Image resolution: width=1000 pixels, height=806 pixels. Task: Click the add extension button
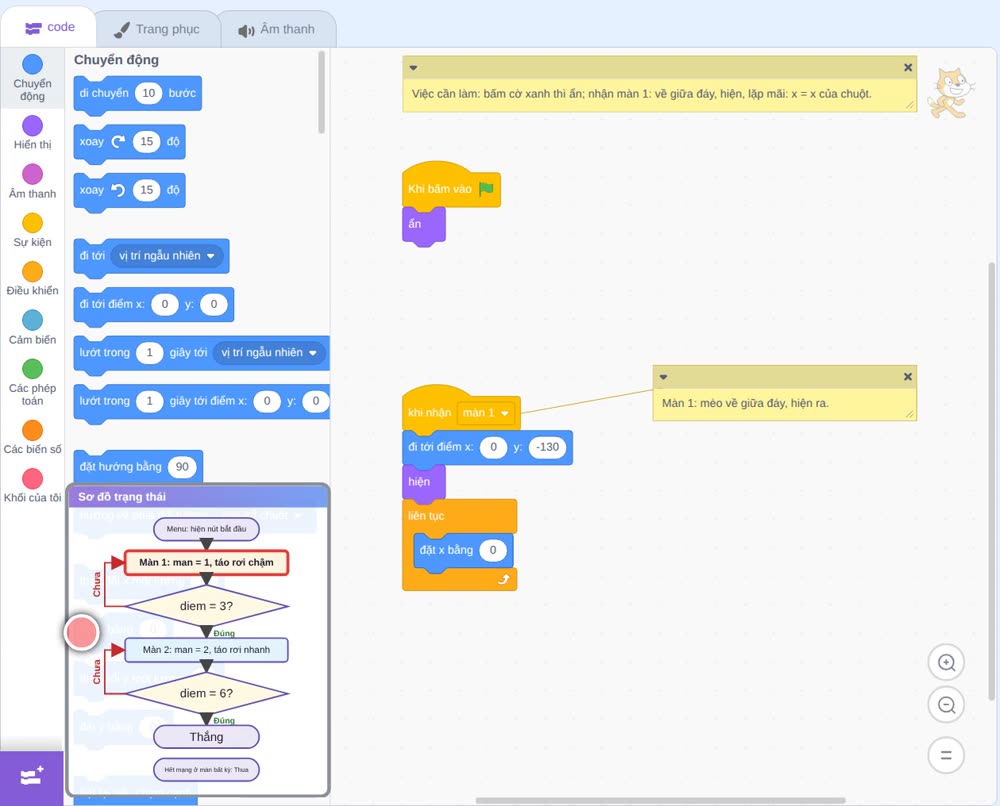pyautogui.click(x=32, y=777)
